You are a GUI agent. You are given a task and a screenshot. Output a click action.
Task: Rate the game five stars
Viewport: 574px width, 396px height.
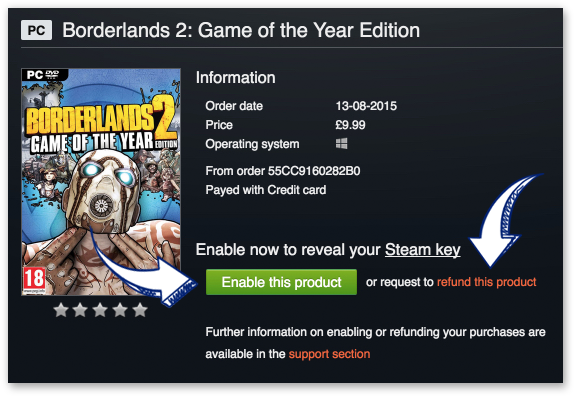click(x=139, y=310)
